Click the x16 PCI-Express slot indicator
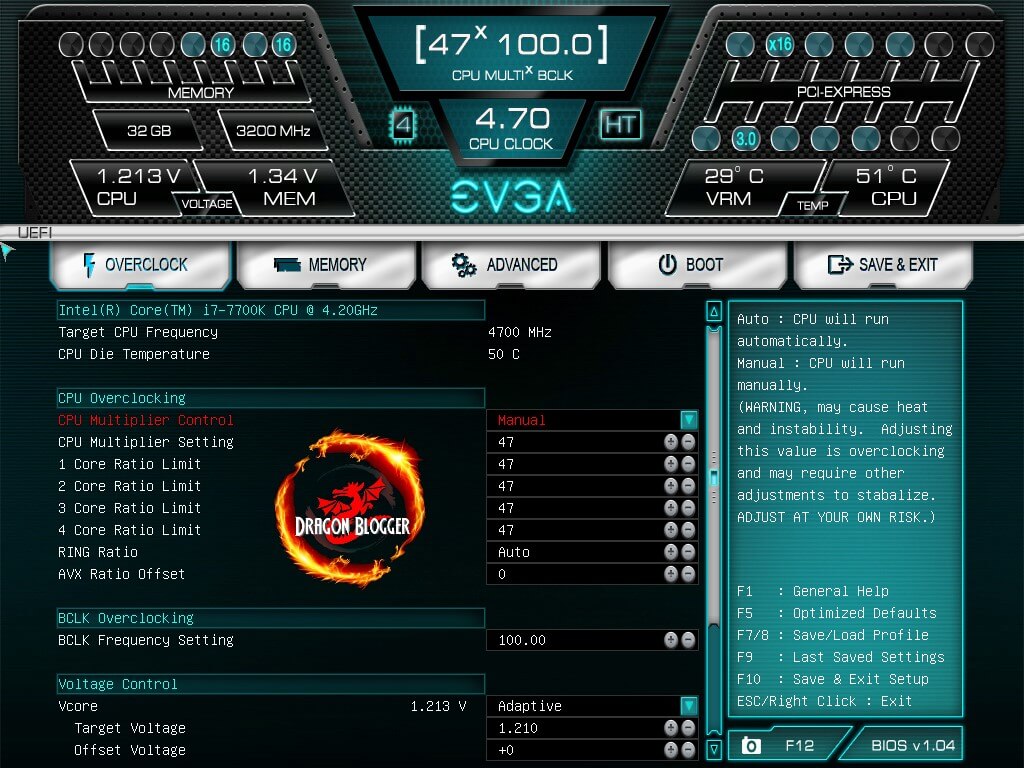The height and width of the screenshot is (768, 1024). pos(780,44)
